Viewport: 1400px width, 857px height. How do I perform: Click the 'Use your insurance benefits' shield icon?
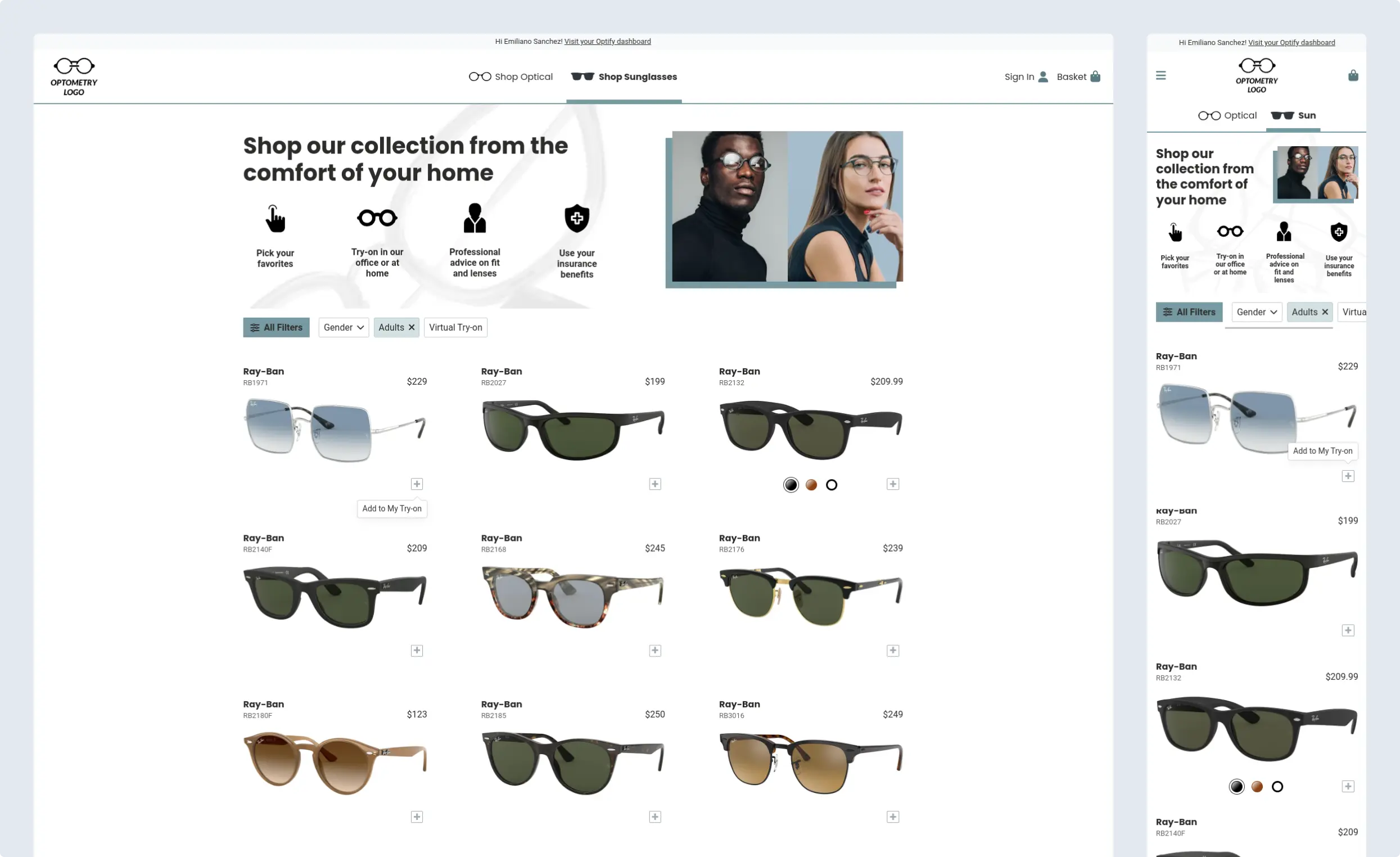(x=576, y=218)
